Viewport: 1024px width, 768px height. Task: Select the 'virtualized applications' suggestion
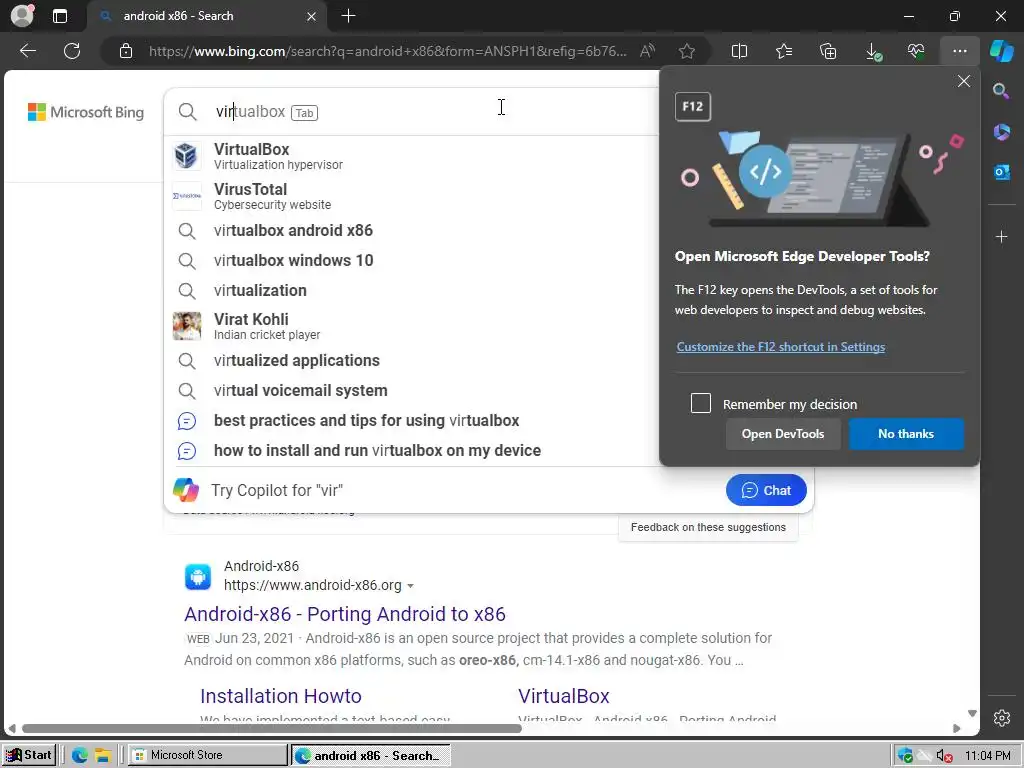click(411, 360)
